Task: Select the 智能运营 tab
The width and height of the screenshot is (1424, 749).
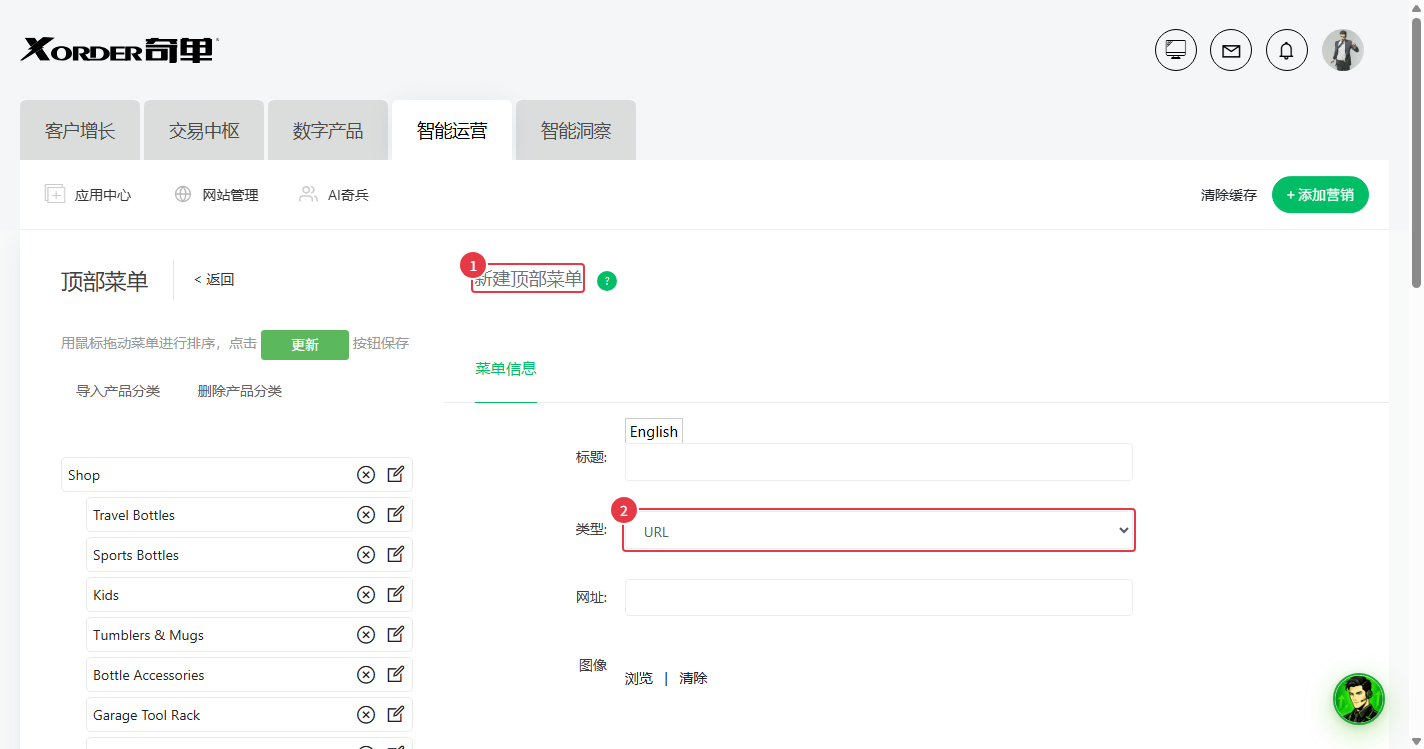Action: [452, 131]
